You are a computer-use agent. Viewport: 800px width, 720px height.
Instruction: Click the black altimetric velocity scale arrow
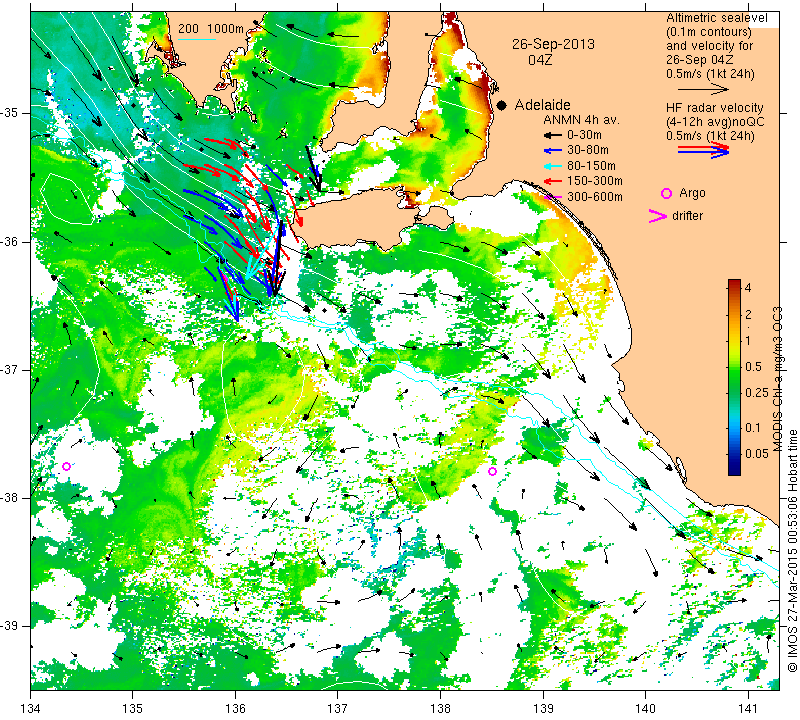703,89
